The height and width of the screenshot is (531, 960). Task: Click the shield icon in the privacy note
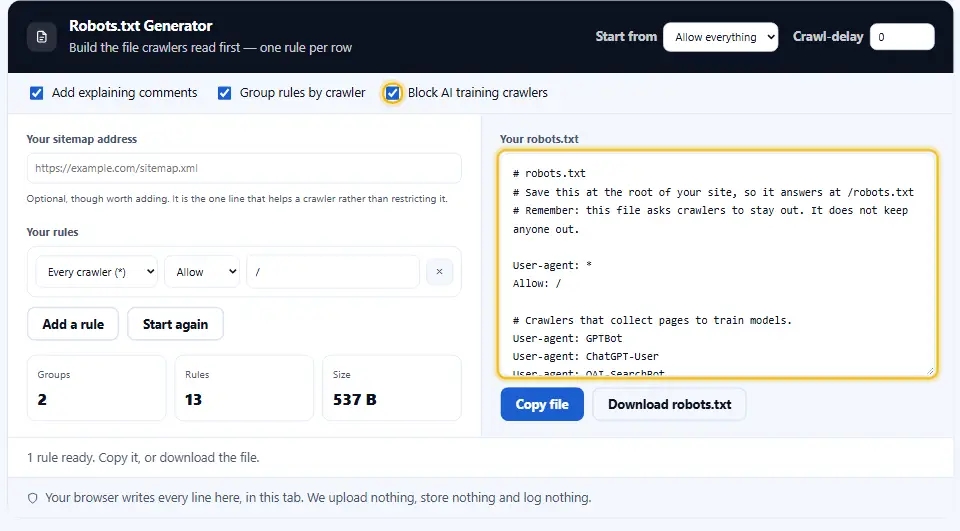coord(32,498)
